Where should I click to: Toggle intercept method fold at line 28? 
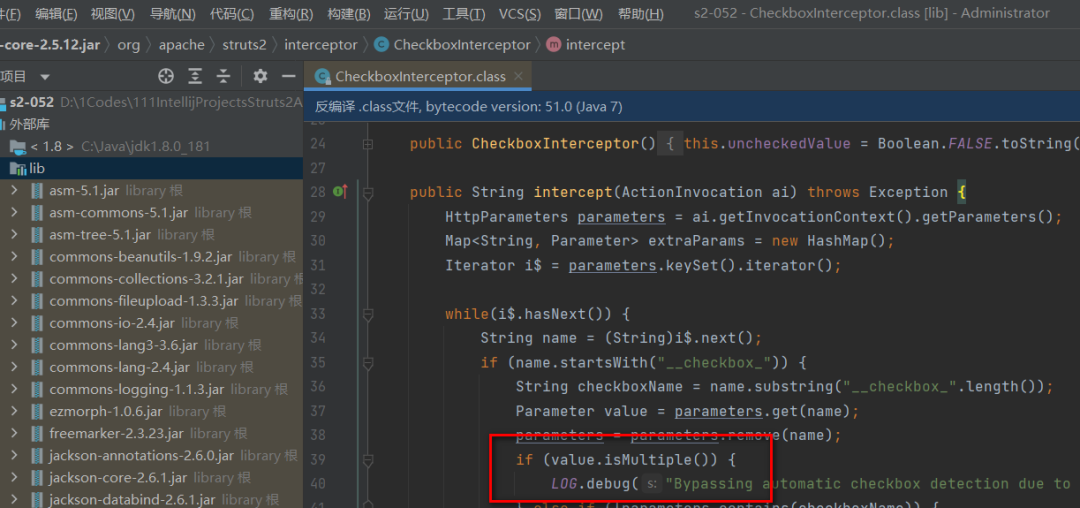point(367,193)
